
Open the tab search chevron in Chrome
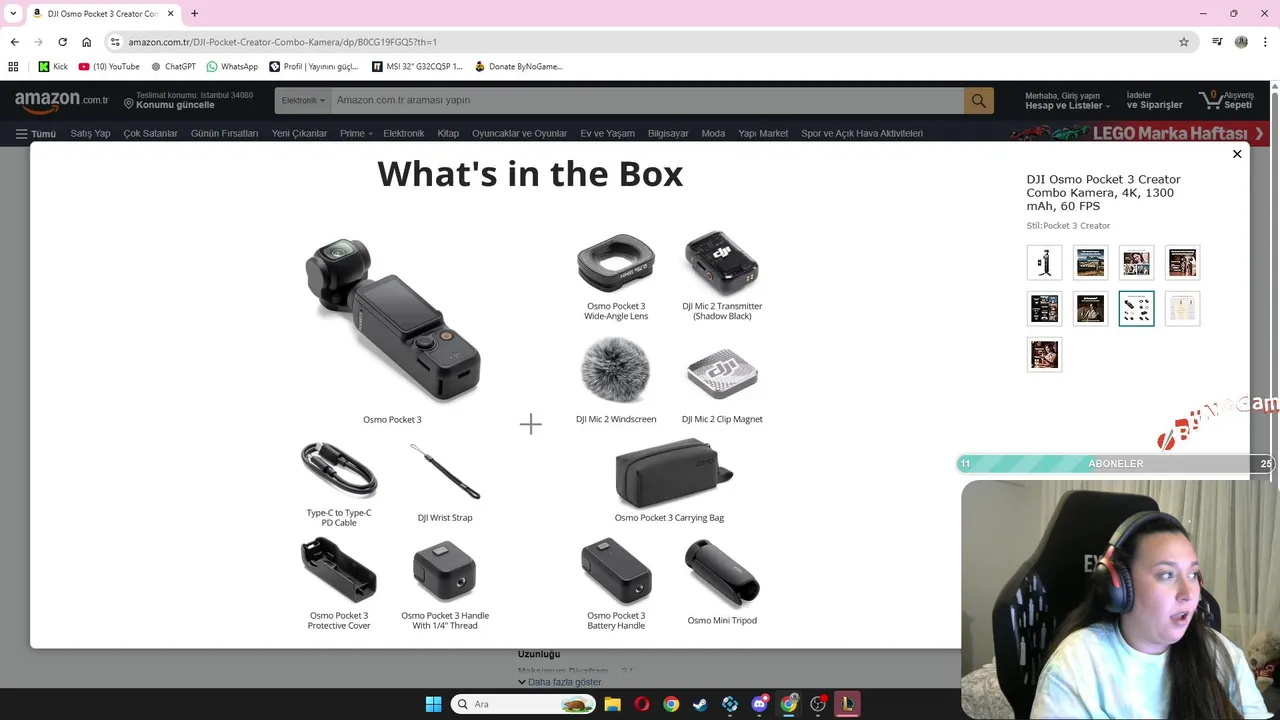13,14
